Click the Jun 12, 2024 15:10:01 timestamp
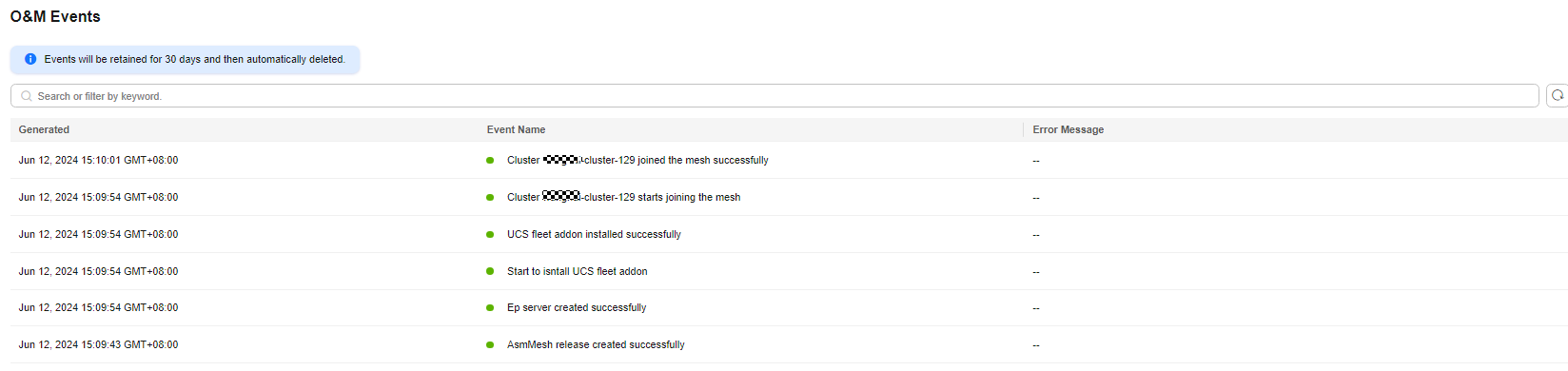The height and width of the screenshot is (371, 1568). [98, 160]
